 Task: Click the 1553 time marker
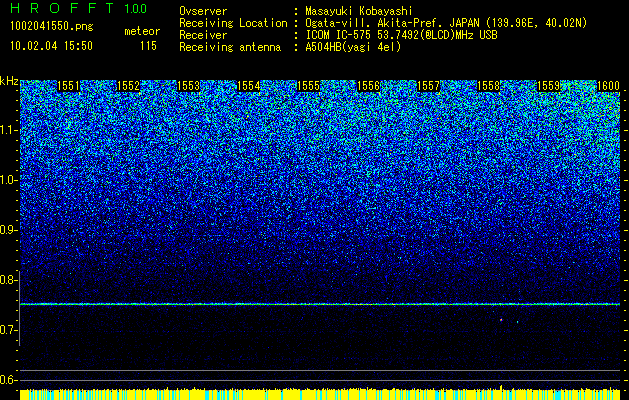tap(189, 86)
